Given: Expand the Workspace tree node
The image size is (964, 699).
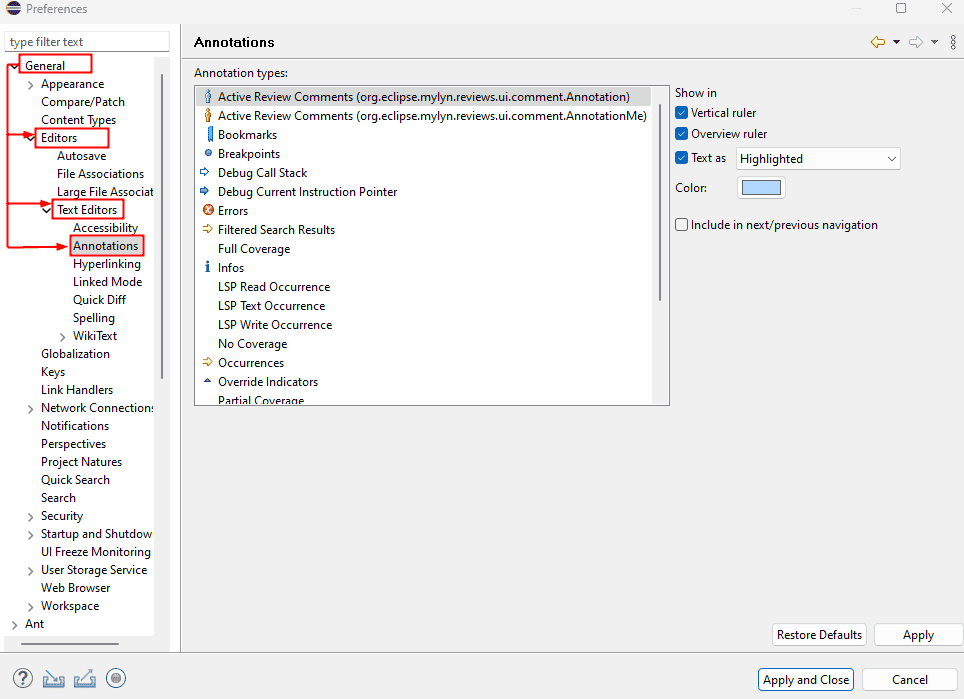Looking at the screenshot, I should pyautogui.click(x=31, y=607).
